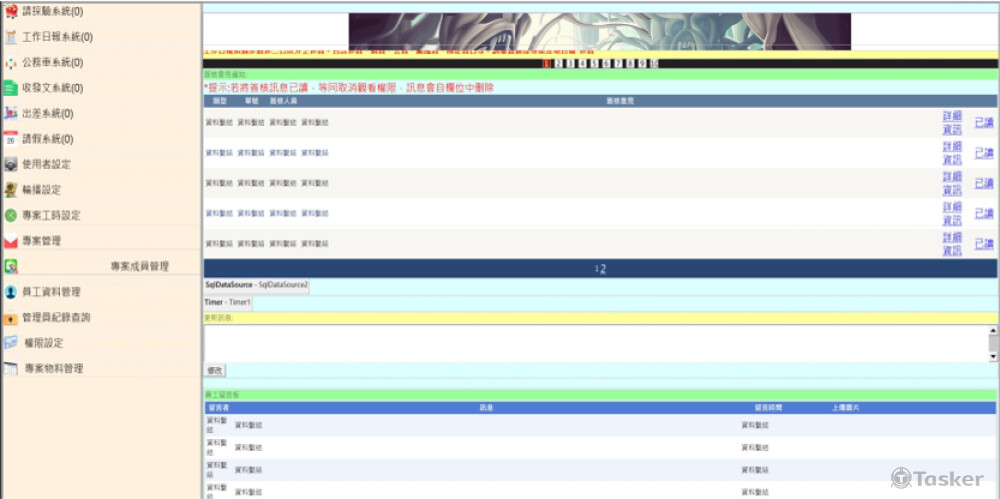Click the 請假系統 calendar icon

[x=11, y=139]
